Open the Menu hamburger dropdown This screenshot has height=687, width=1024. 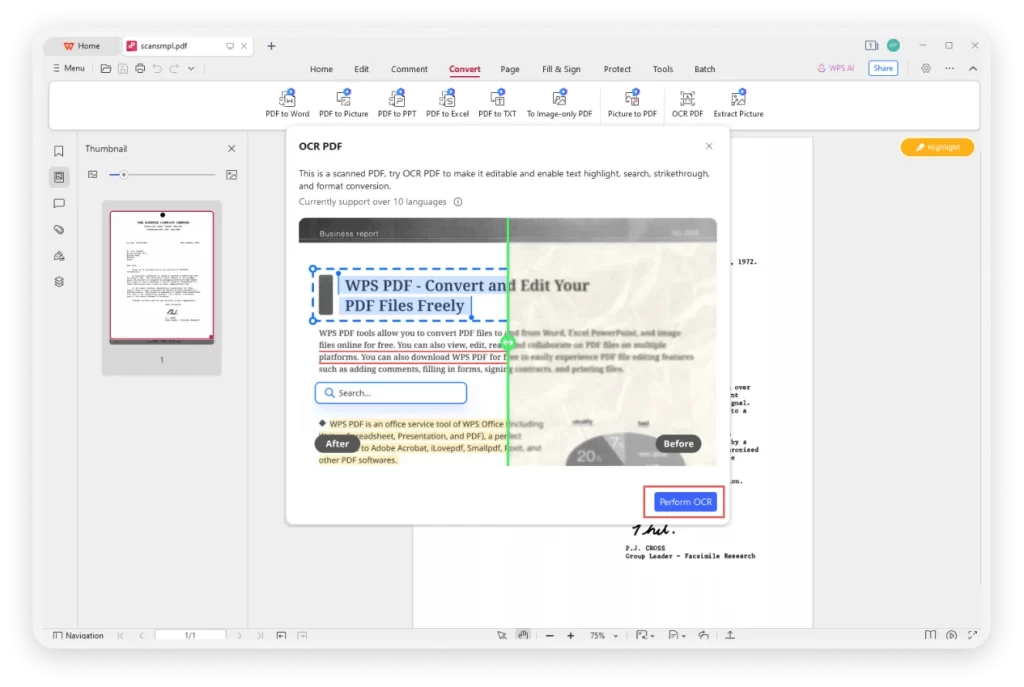(69, 68)
